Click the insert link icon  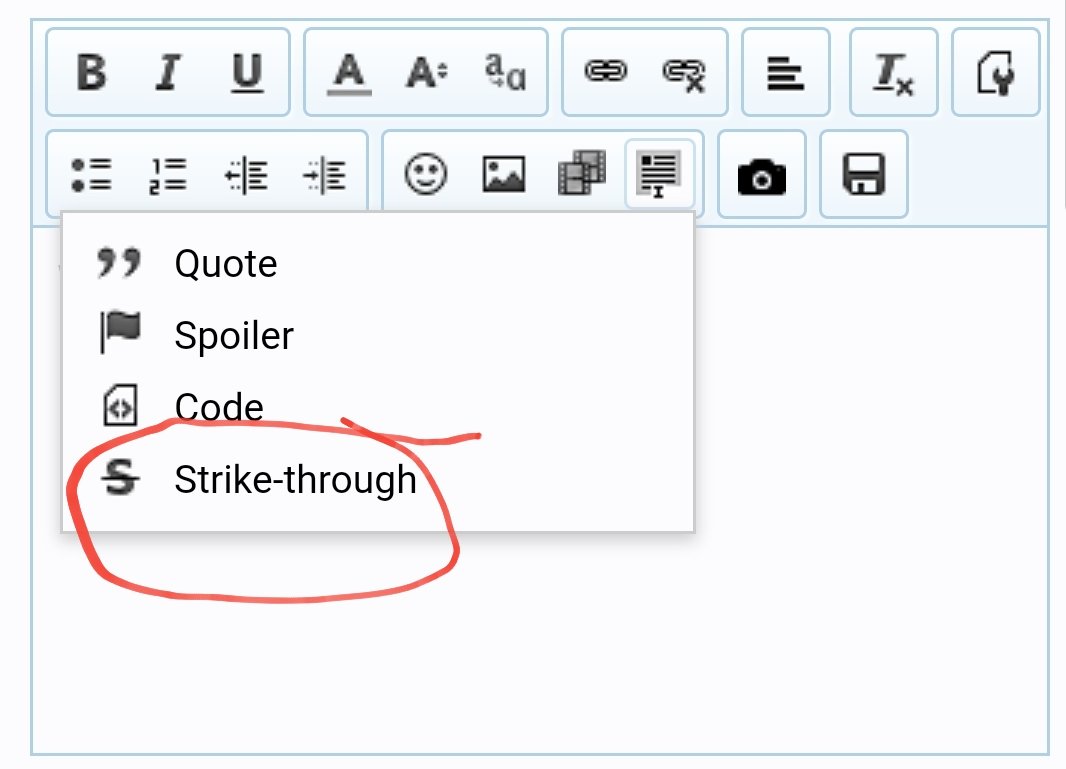(606, 71)
